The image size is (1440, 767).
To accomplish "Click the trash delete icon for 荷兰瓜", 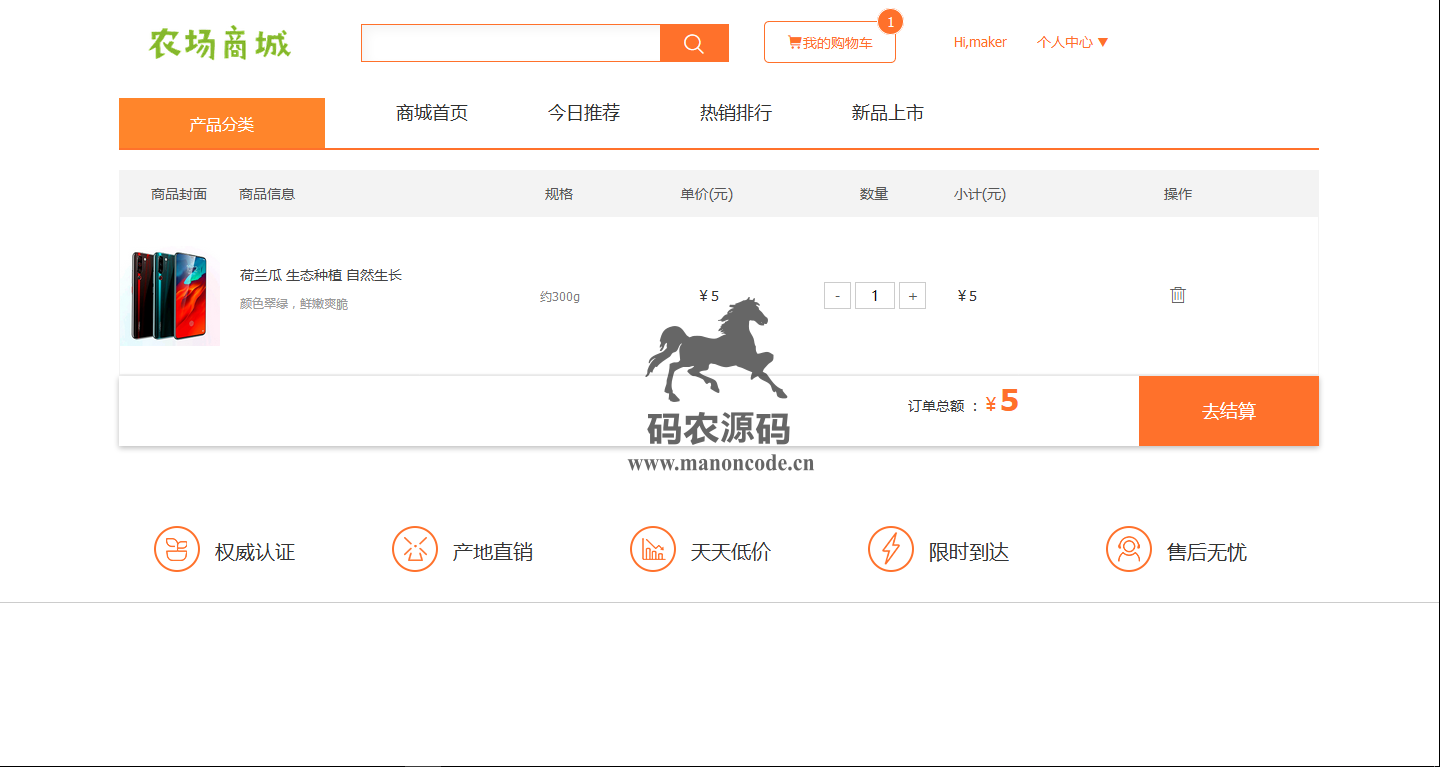I will (1178, 295).
